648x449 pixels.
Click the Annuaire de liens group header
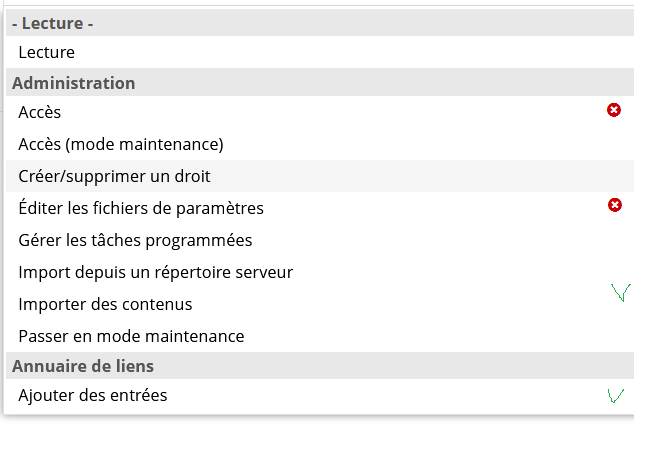[320, 366]
